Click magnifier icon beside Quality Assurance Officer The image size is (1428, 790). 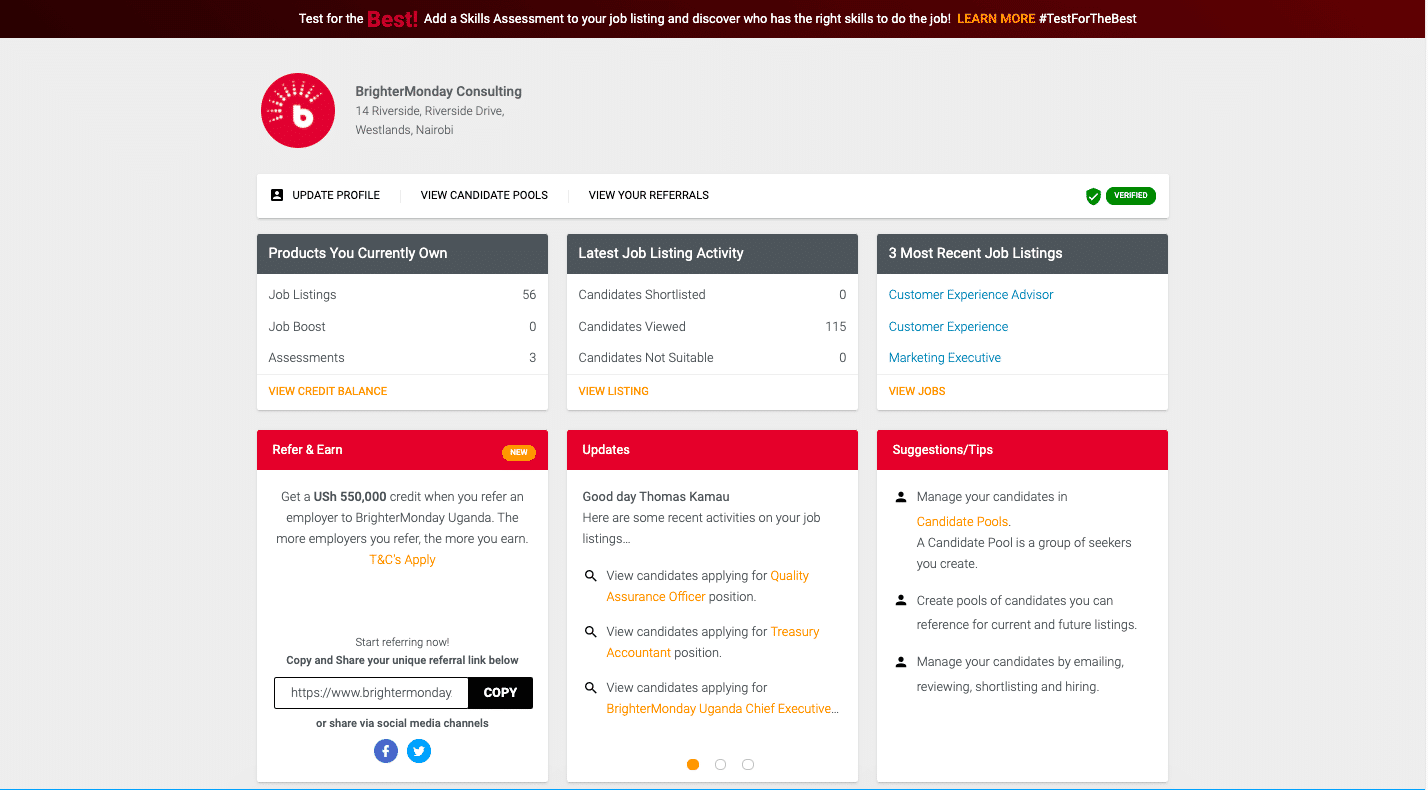click(x=590, y=576)
